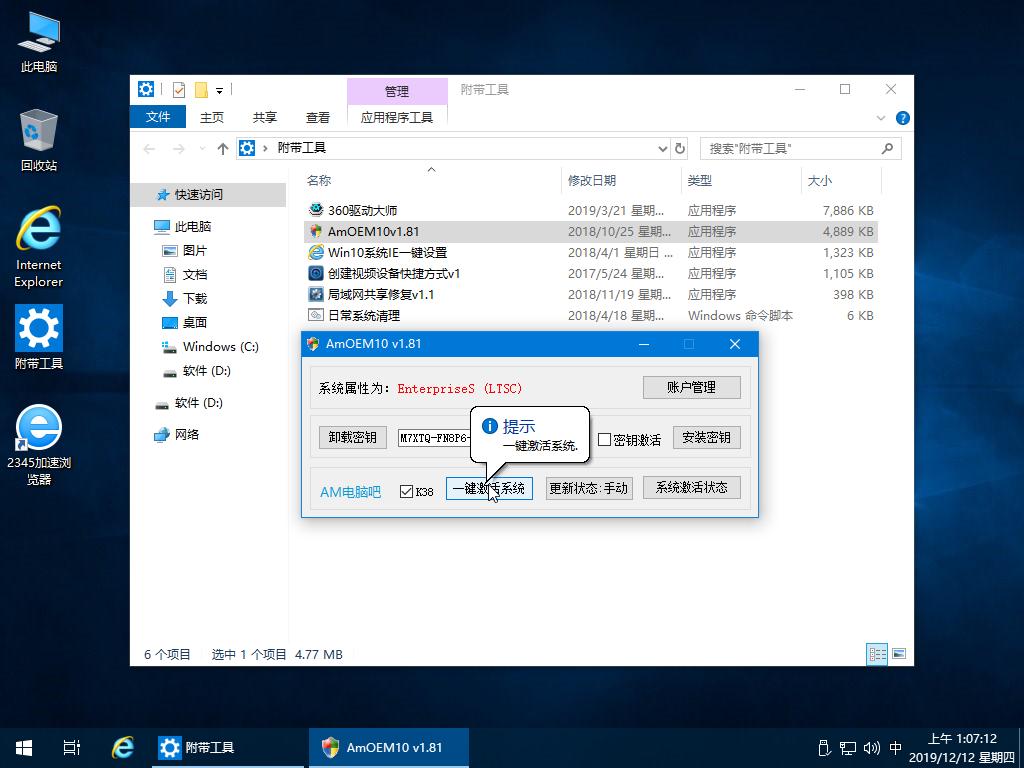Screen dimensions: 1024x768
Task: Open the quick access toolbar customize dropdown
Action: pos(219,90)
